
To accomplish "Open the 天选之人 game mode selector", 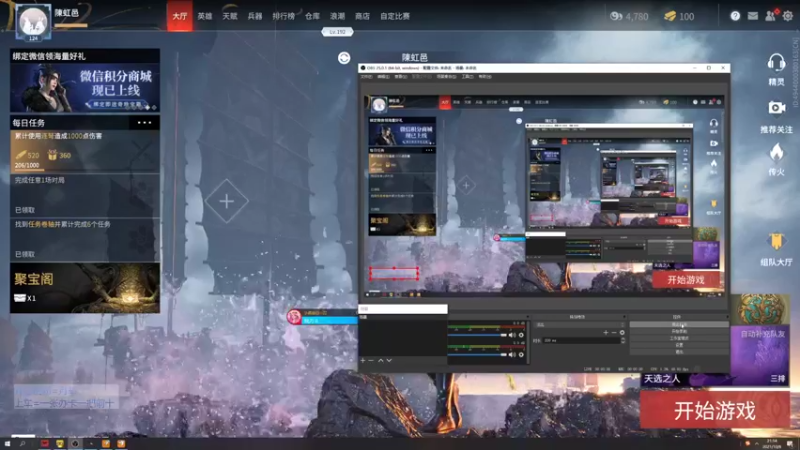I will click(662, 379).
